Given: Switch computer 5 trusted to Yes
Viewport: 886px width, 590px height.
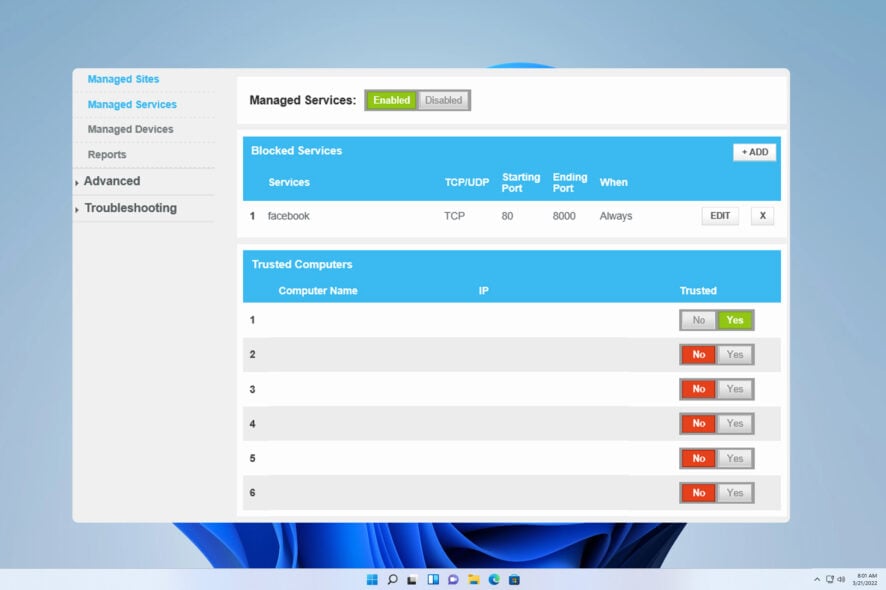Looking at the screenshot, I should [x=735, y=458].
